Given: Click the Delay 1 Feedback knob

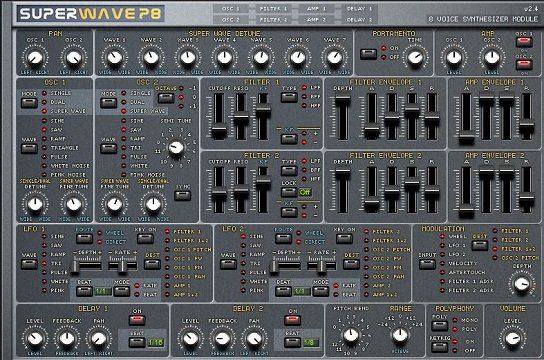Looking at the screenshot, I should pyautogui.click(x=67, y=338).
